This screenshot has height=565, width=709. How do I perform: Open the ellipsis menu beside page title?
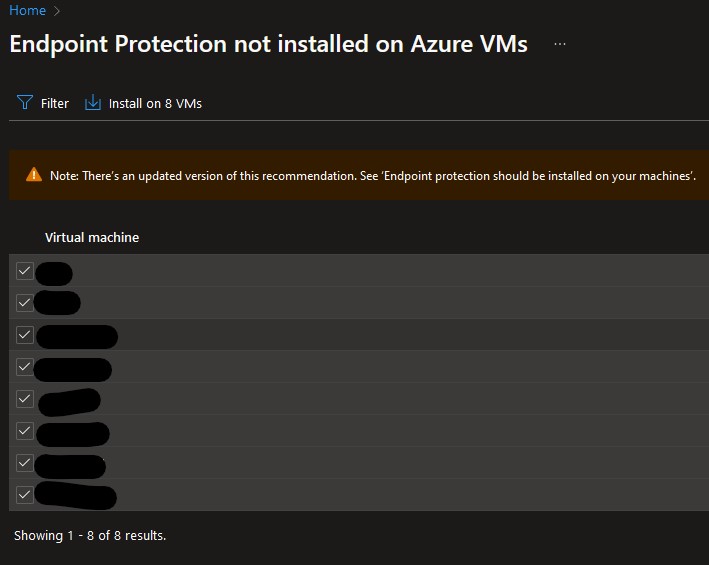(x=559, y=45)
